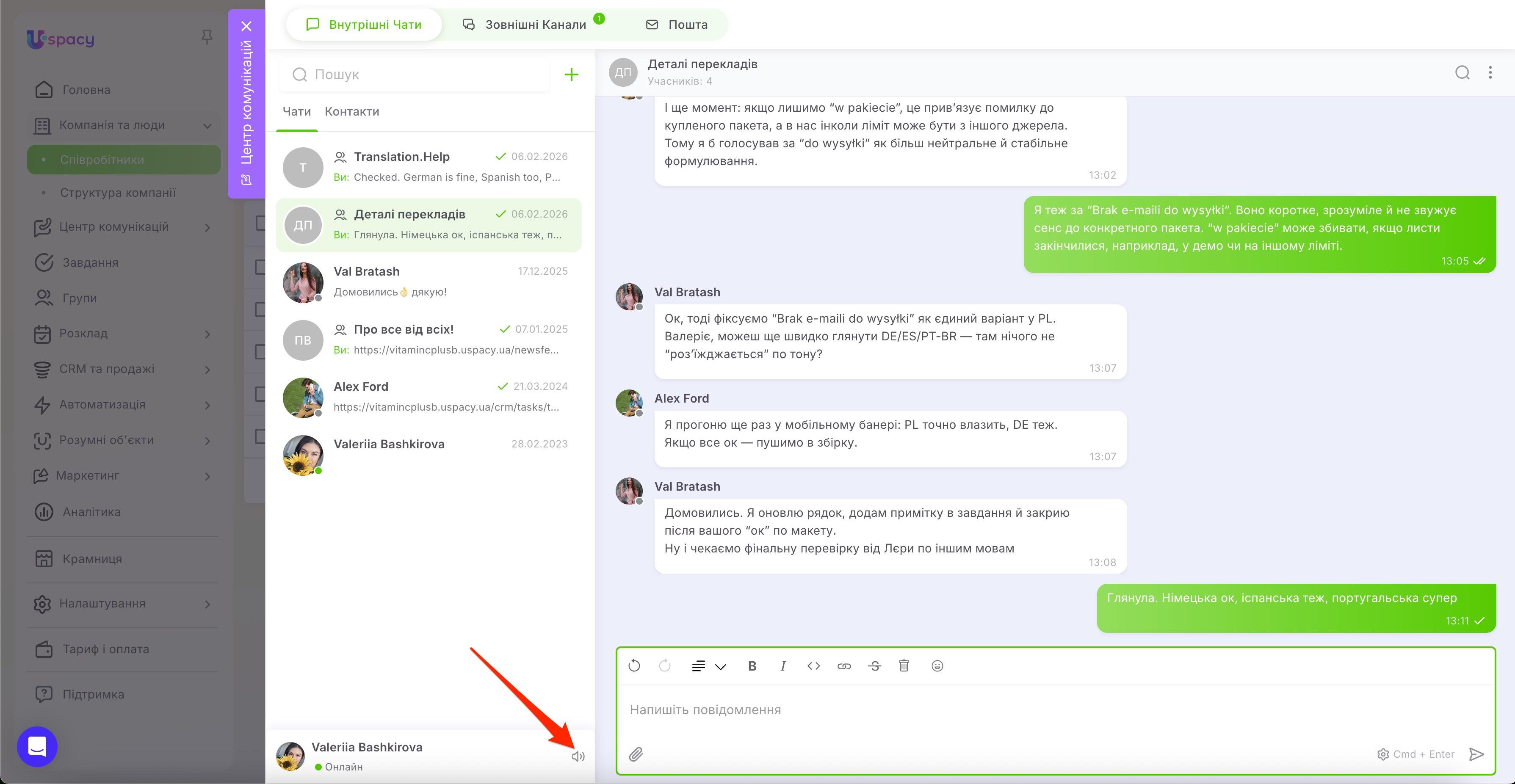Open Структура компанії in the sidebar
This screenshot has height=784, width=1515.
click(x=118, y=192)
